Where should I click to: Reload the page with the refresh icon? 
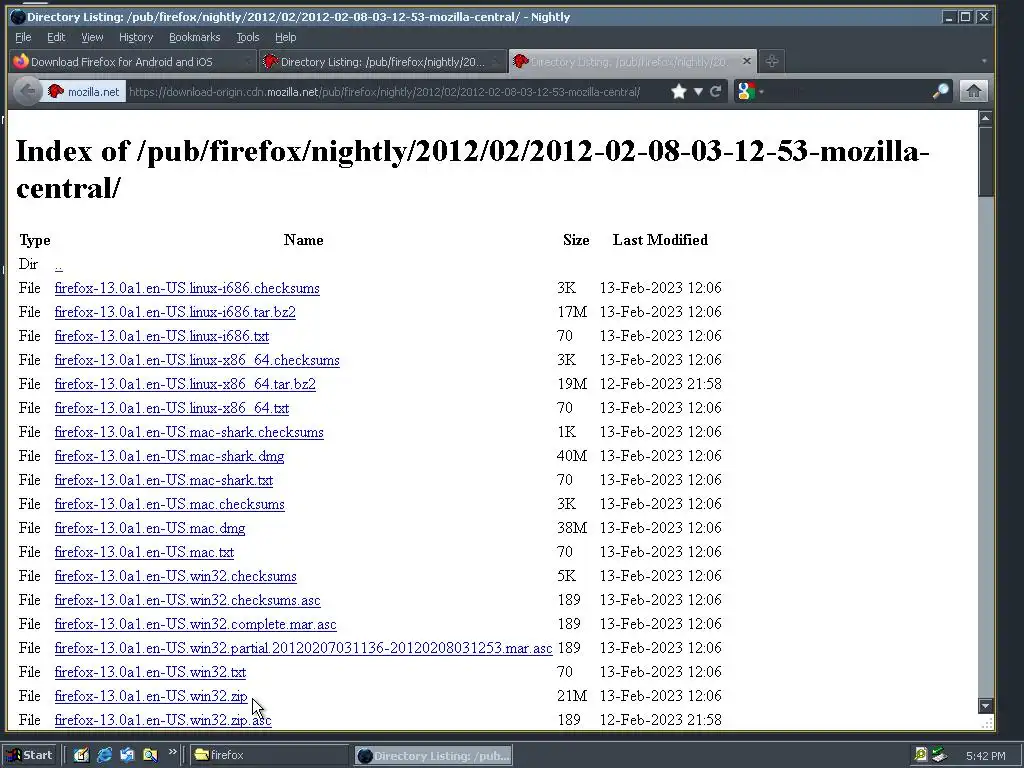716,91
